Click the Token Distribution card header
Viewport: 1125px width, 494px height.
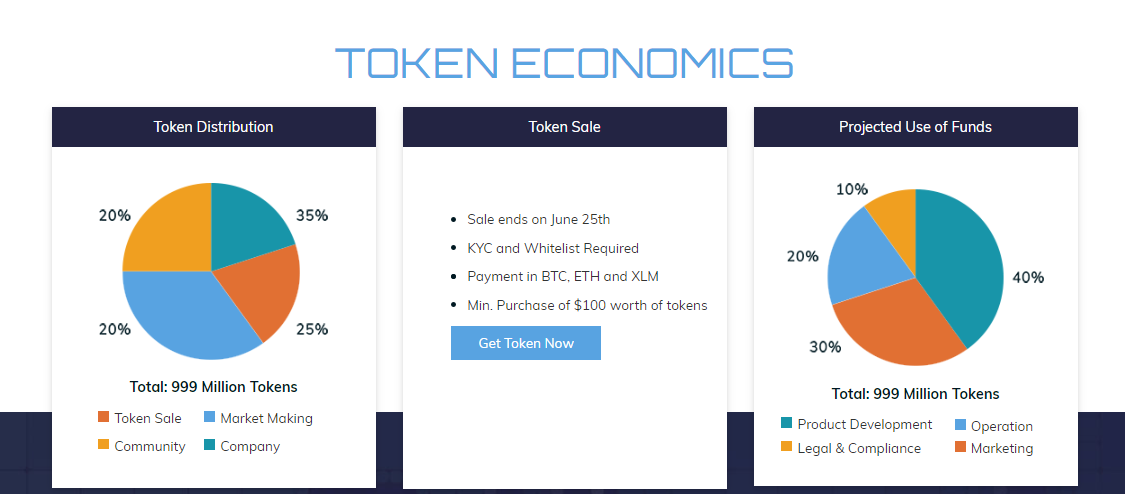click(213, 127)
